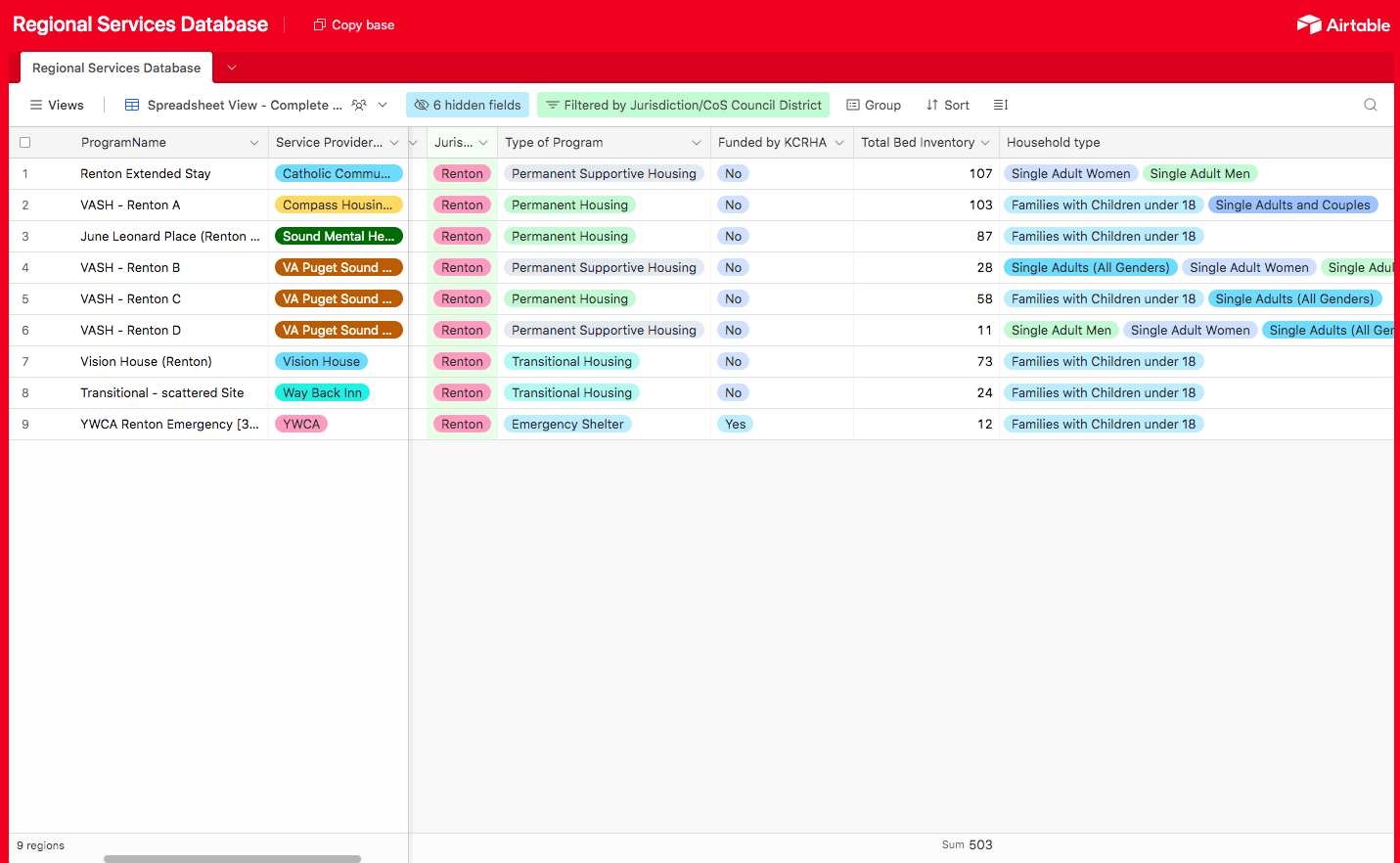Screen dimensions: 1400x863
Task: Click the Sort arrows icon
Action: click(932, 105)
